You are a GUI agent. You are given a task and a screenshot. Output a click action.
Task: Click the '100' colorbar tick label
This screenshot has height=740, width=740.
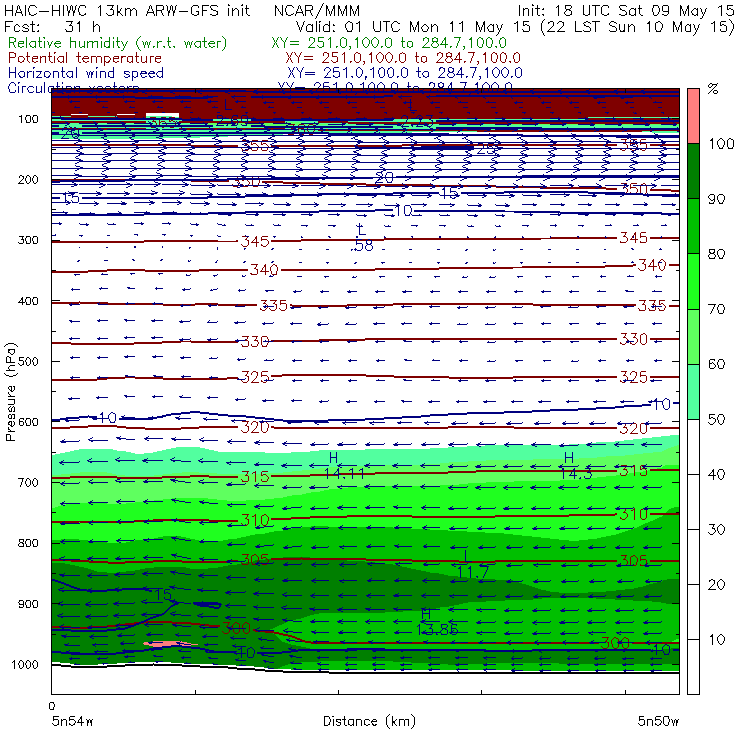(722, 144)
